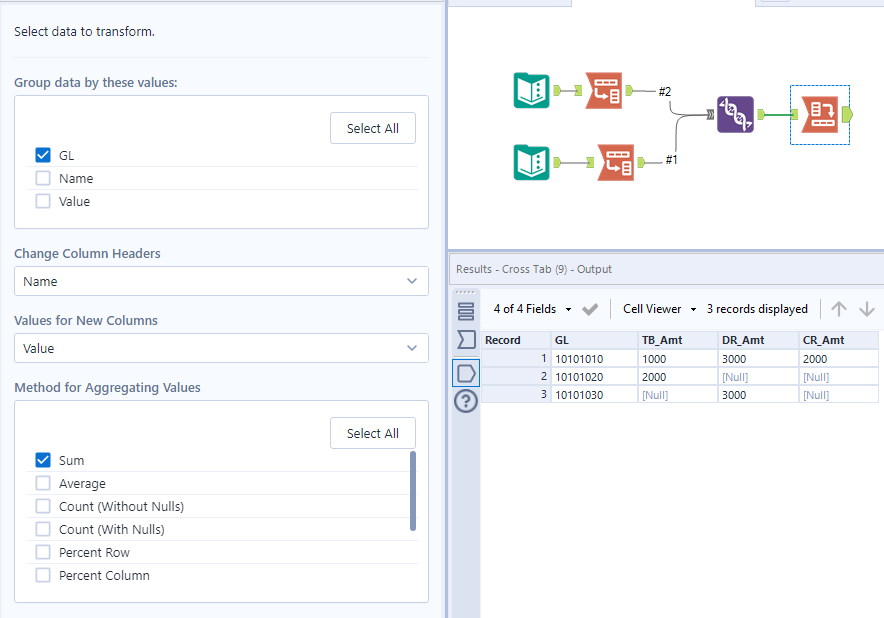Uncheck the GL group-by checkbox
This screenshot has width=884, height=618.
point(43,155)
